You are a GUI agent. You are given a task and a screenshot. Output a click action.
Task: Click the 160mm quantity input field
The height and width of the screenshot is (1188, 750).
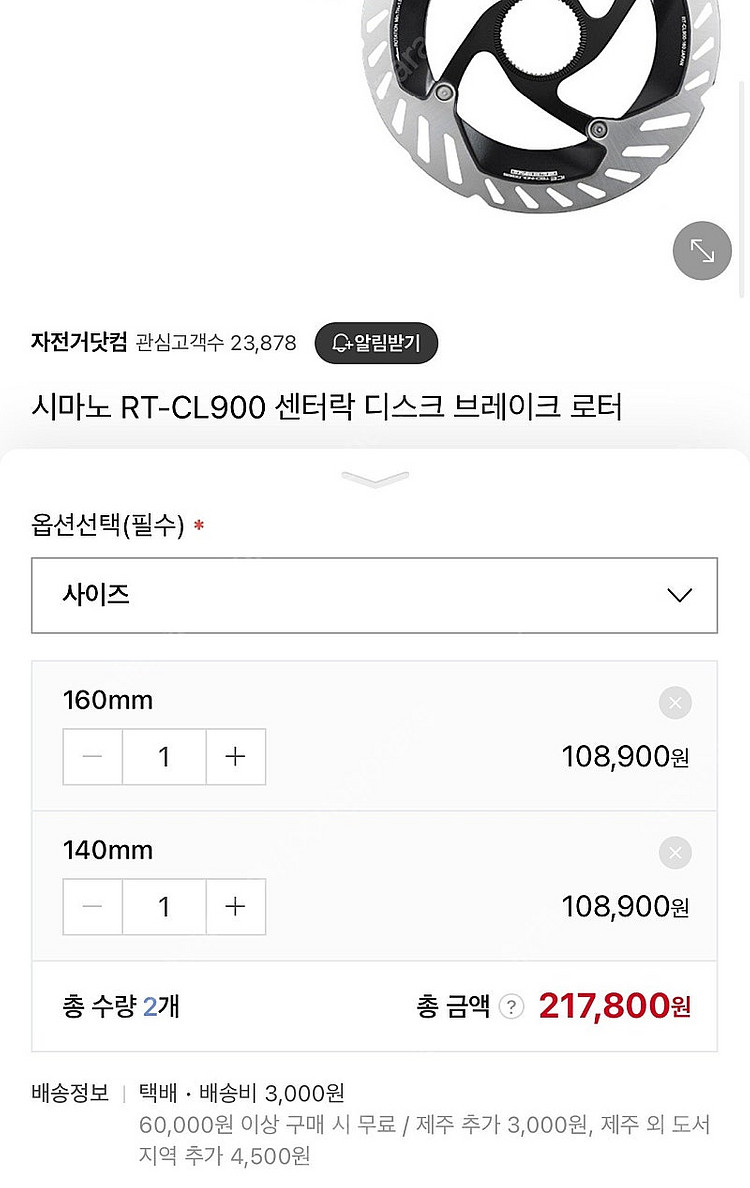pyautogui.click(x=164, y=757)
